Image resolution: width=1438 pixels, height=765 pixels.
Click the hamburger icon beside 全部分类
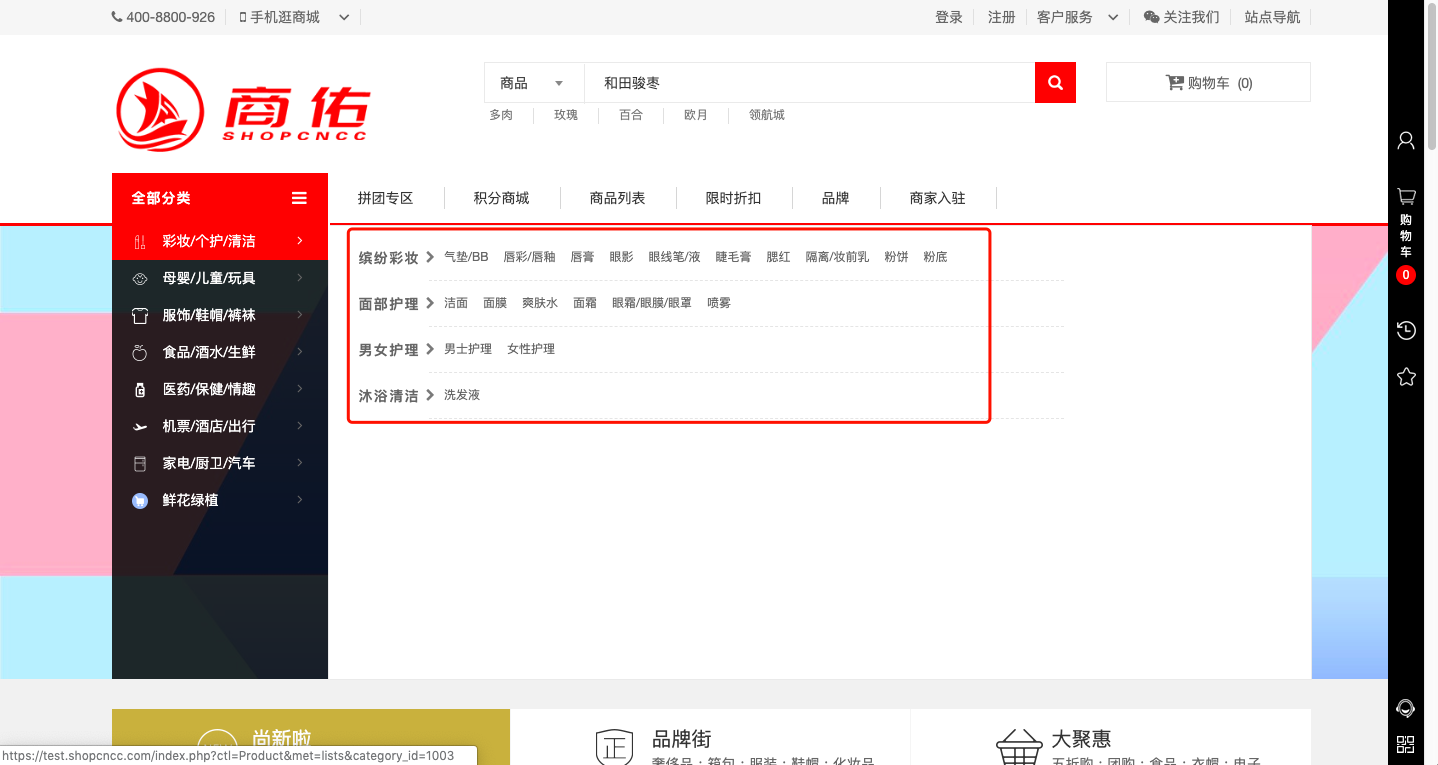pos(299,198)
